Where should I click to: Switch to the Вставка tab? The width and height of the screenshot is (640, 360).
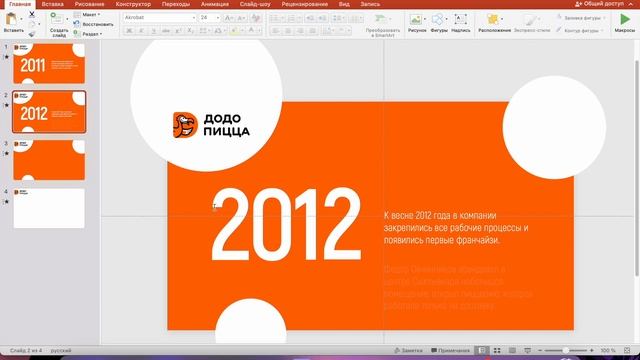click(53, 4)
